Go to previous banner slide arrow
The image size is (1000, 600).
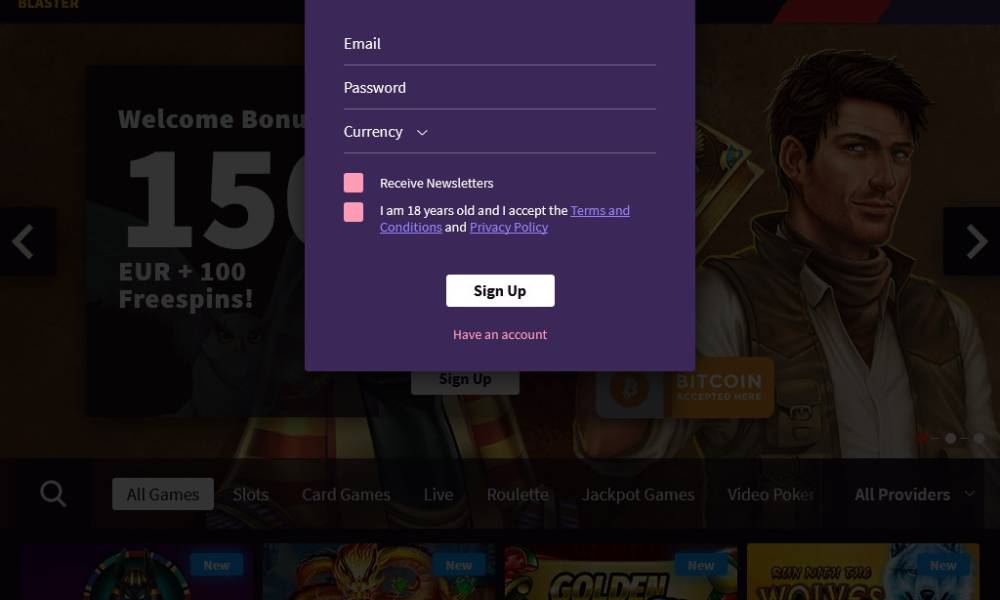(x=25, y=242)
